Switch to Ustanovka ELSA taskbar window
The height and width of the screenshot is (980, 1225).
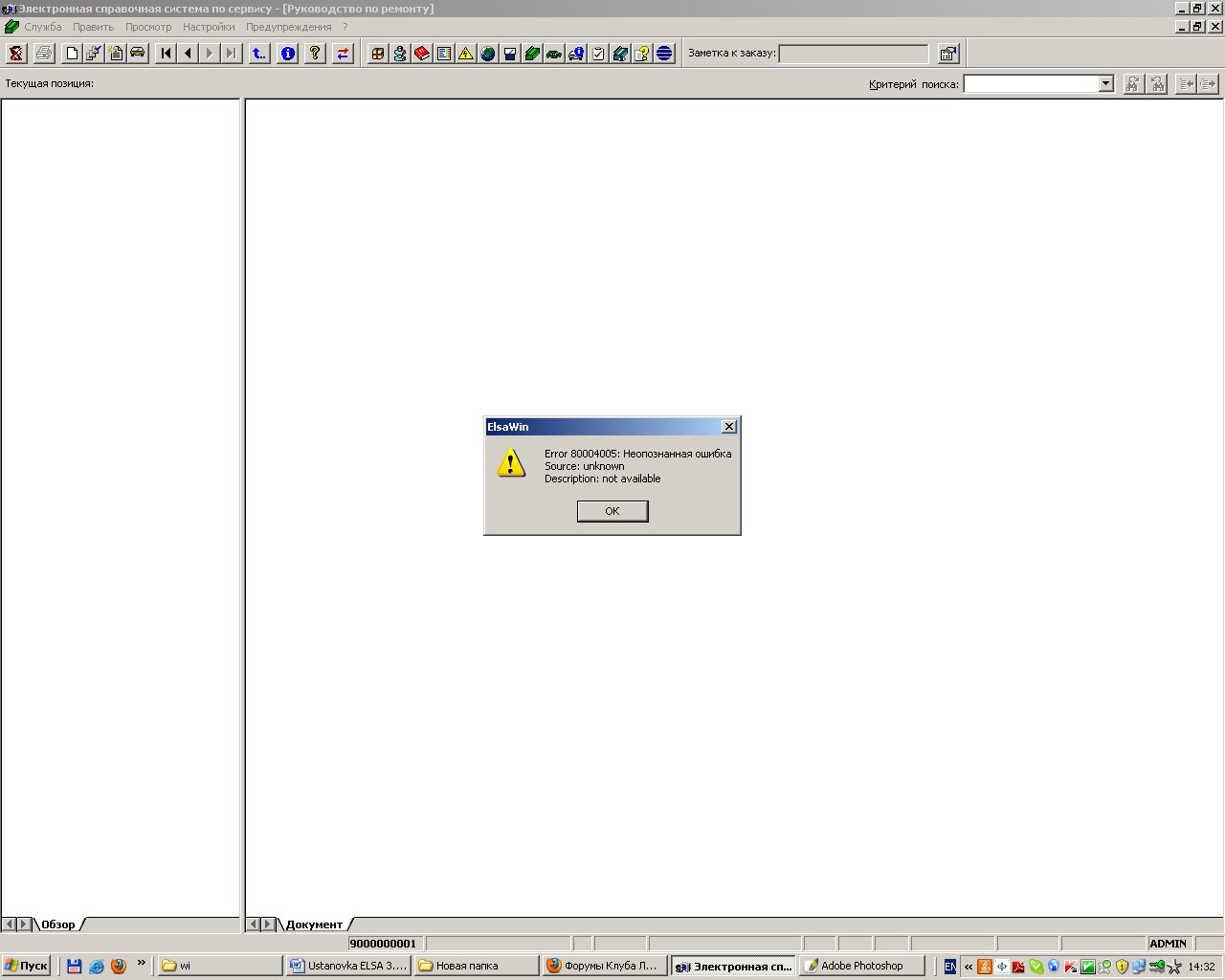(348, 966)
